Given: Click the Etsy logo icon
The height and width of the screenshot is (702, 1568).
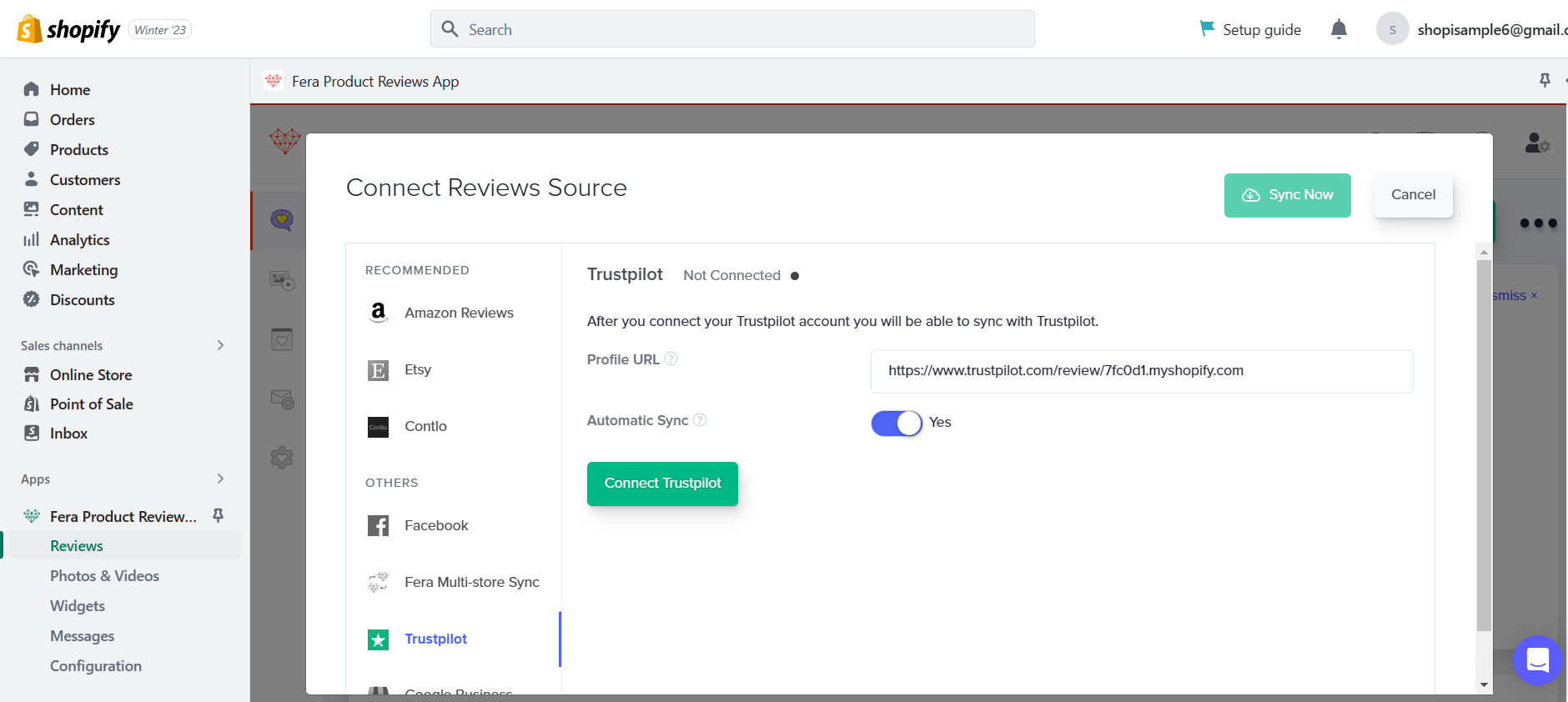Looking at the screenshot, I should point(378,370).
